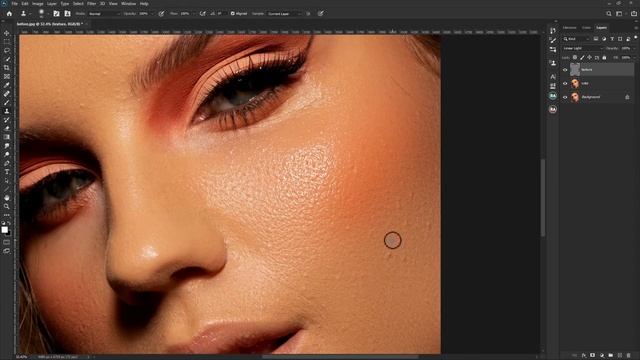Click the horizontal canvas scrollbar
640x360 pixels.
pyautogui.click(x=341, y=357)
